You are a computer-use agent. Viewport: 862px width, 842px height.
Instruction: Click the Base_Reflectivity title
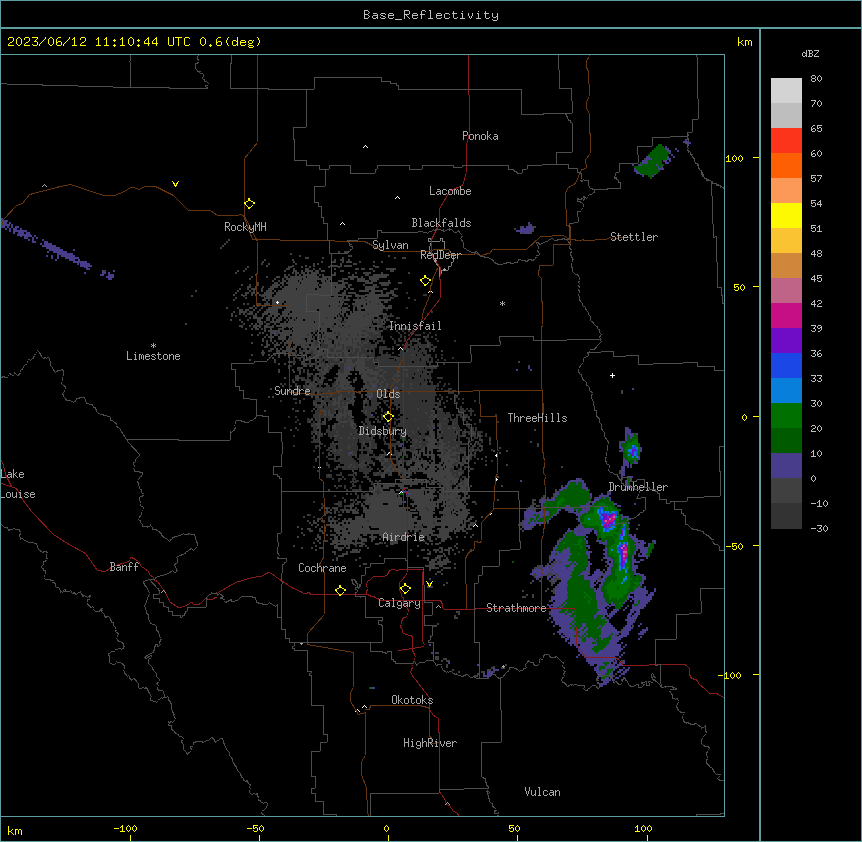pos(431,15)
